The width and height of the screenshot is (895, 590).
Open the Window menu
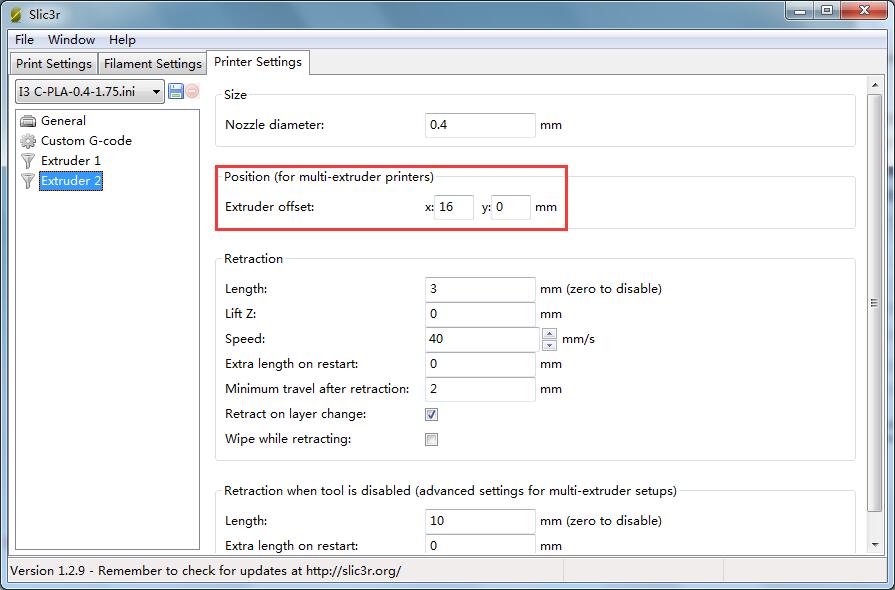pyautogui.click(x=71, y=39)
